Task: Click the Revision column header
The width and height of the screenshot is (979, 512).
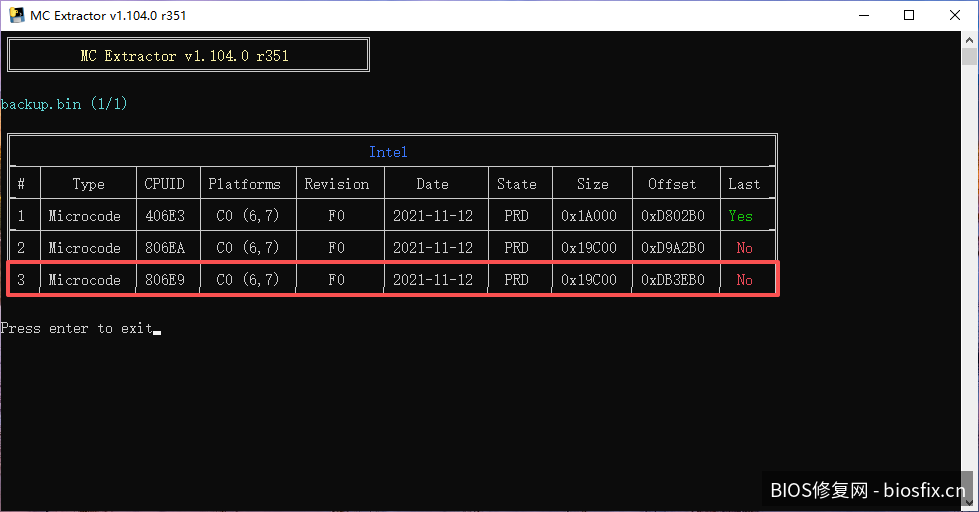Action: [x=337, y=184]
